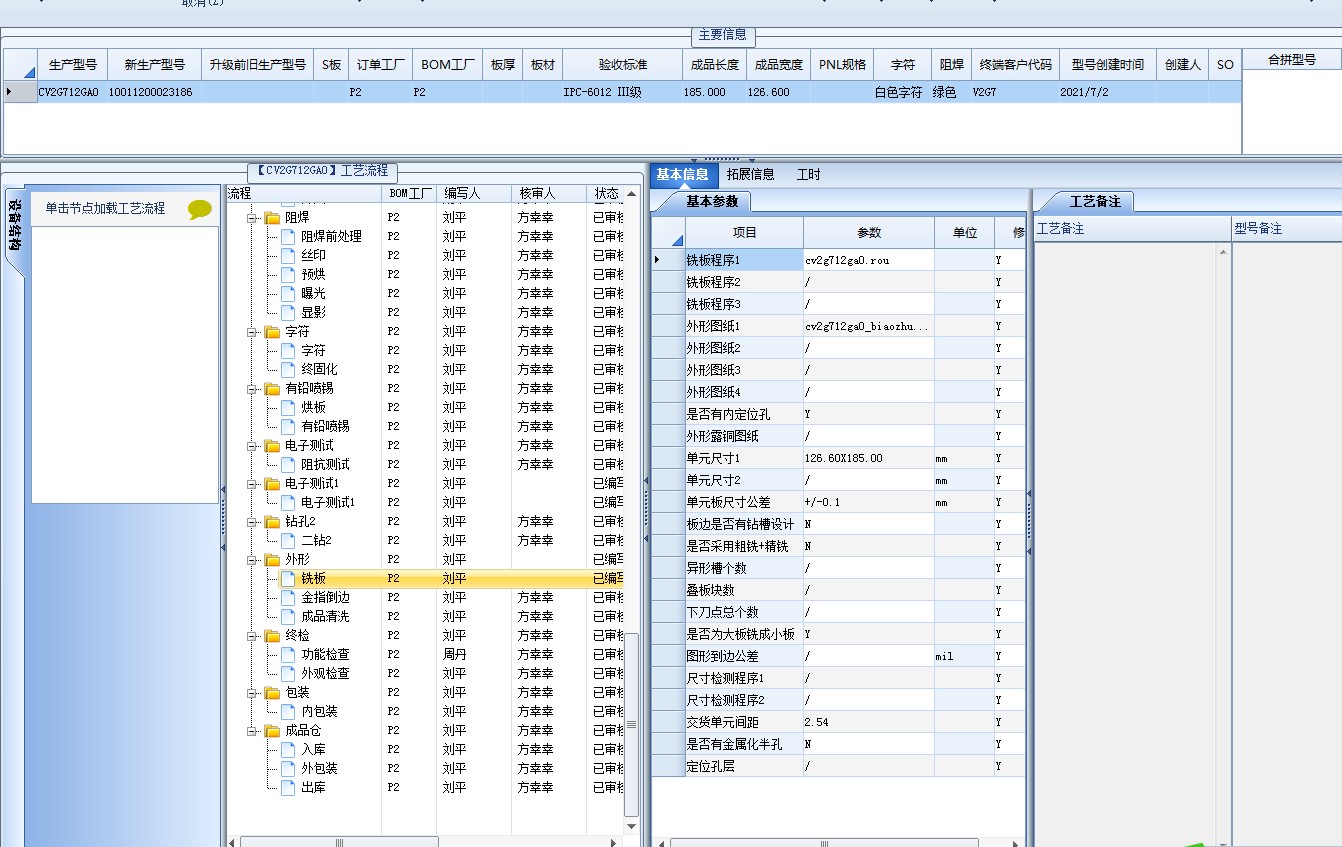Click the 编写人 column header in tree
This screenshot has width=1342, height=847.
(x=473, y=193)
